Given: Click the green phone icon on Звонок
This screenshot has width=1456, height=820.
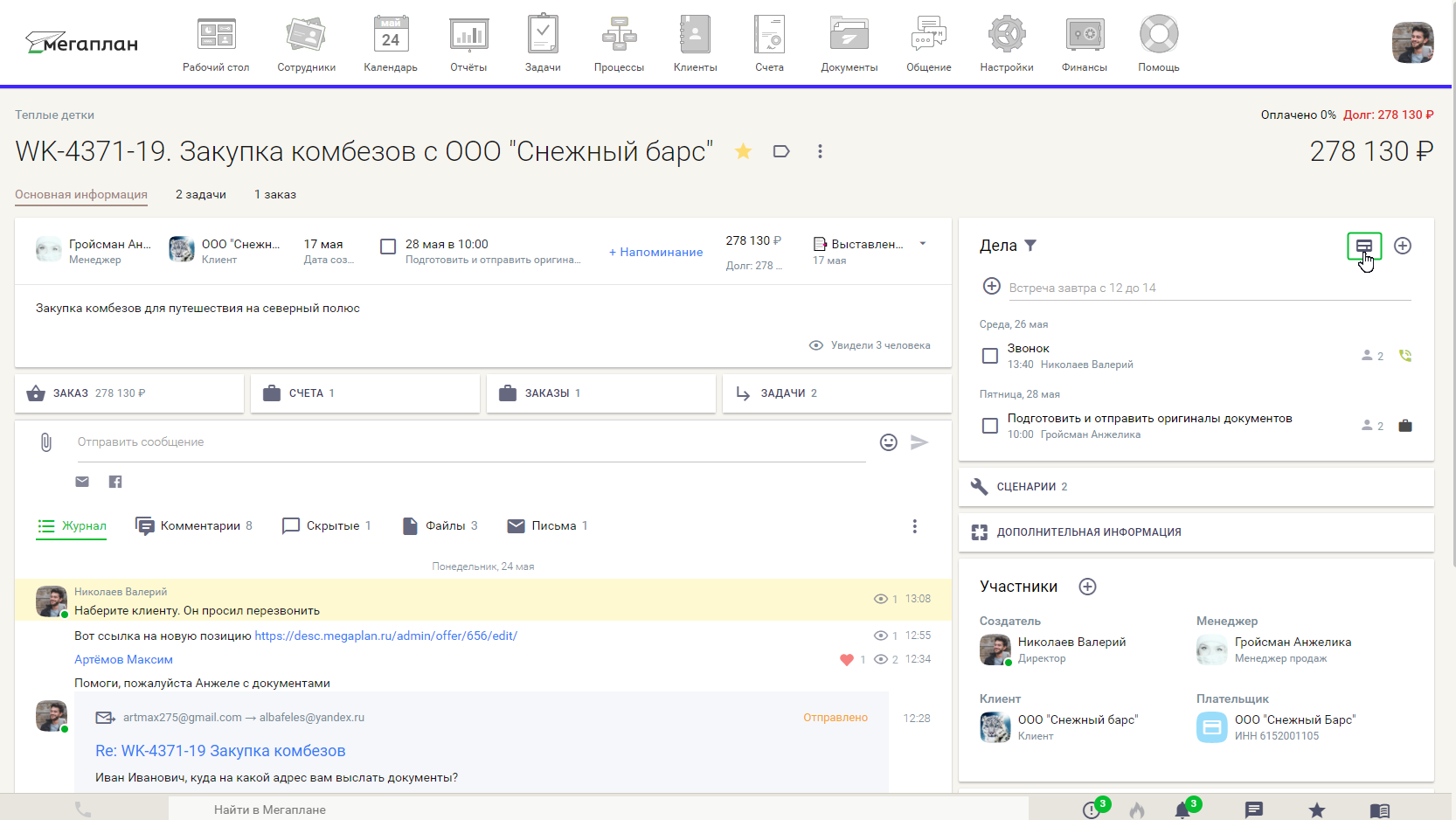Looking at the screenshot, I should 1405,356.
